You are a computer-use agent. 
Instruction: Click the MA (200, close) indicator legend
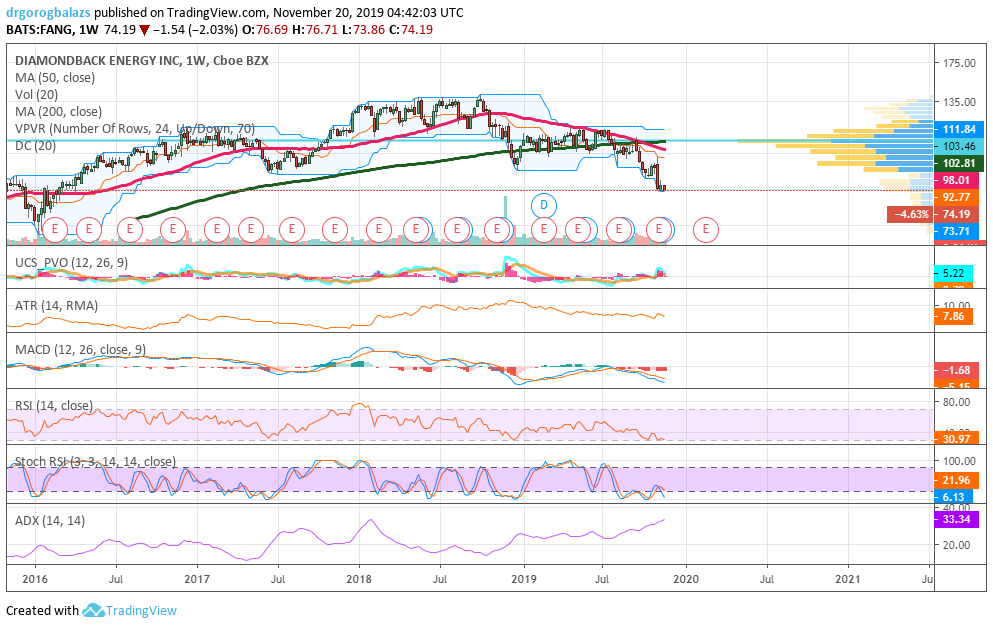click(58, 112)
